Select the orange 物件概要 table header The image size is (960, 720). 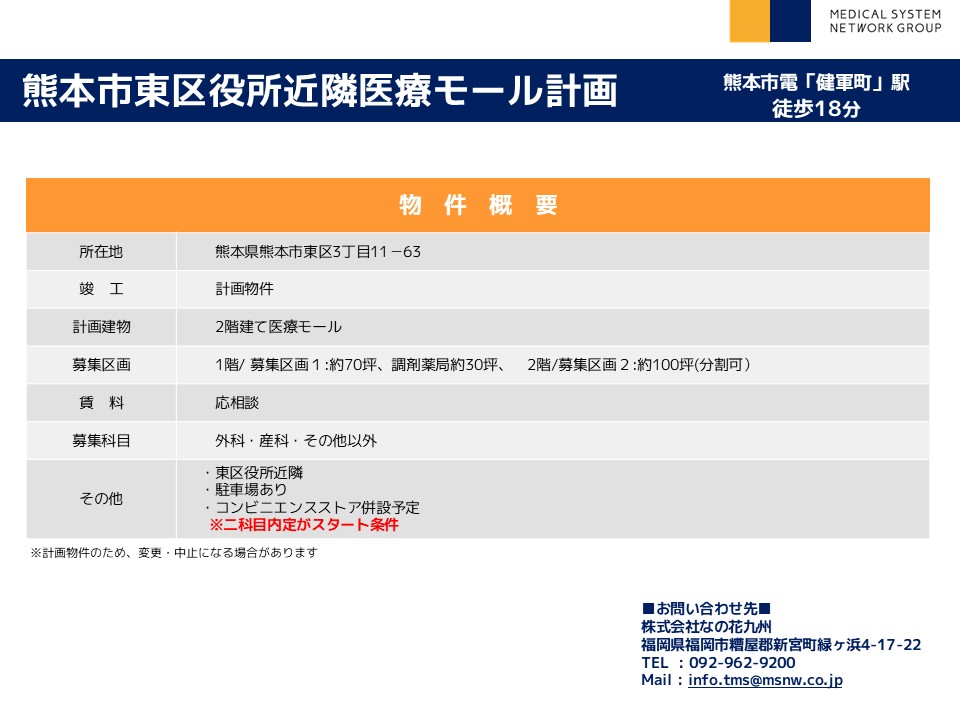pyautogui.click(x=478, y=205)
